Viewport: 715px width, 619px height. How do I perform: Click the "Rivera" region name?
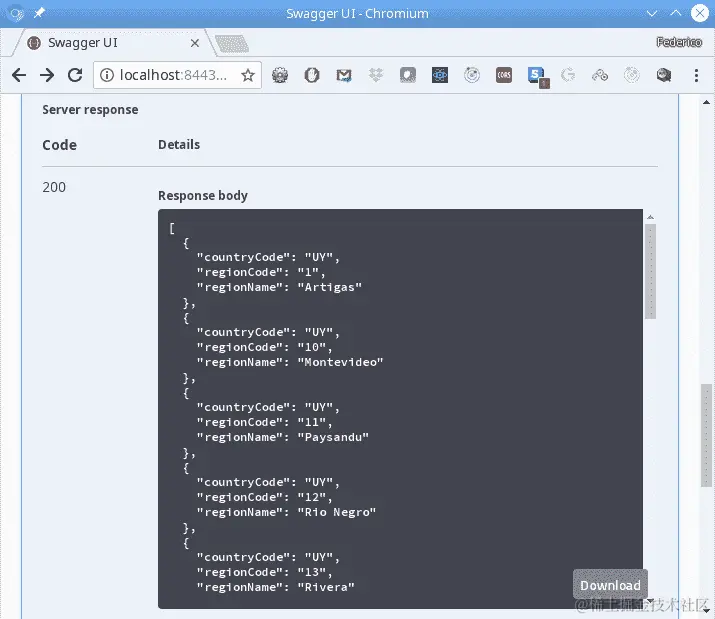(x=326, y=587)
